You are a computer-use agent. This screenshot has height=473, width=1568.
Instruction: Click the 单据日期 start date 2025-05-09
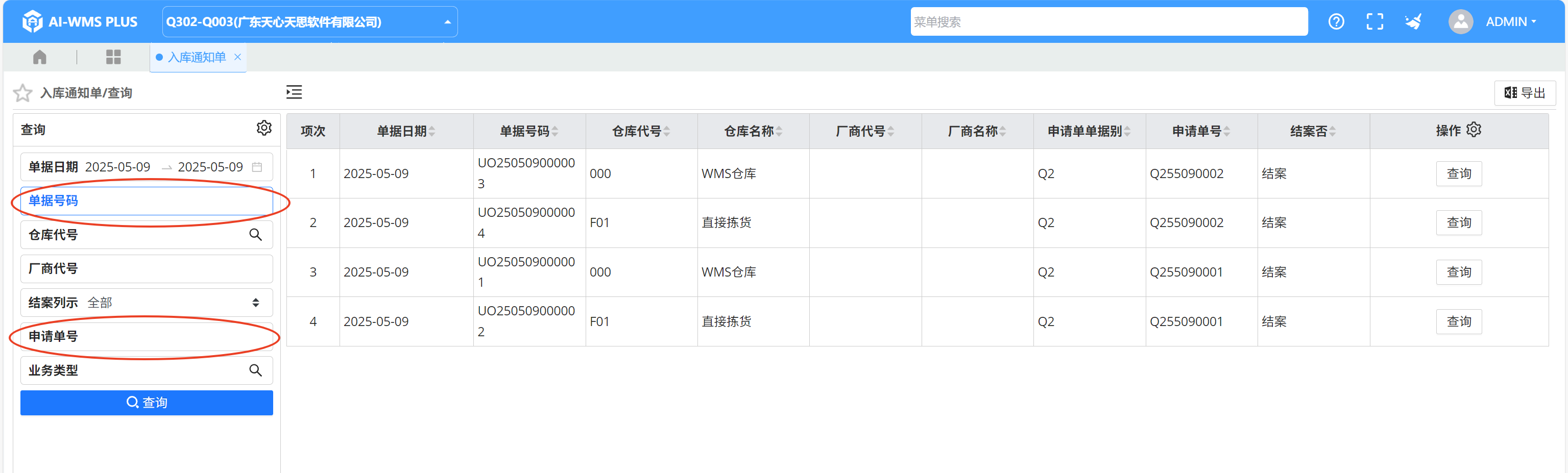117,167
